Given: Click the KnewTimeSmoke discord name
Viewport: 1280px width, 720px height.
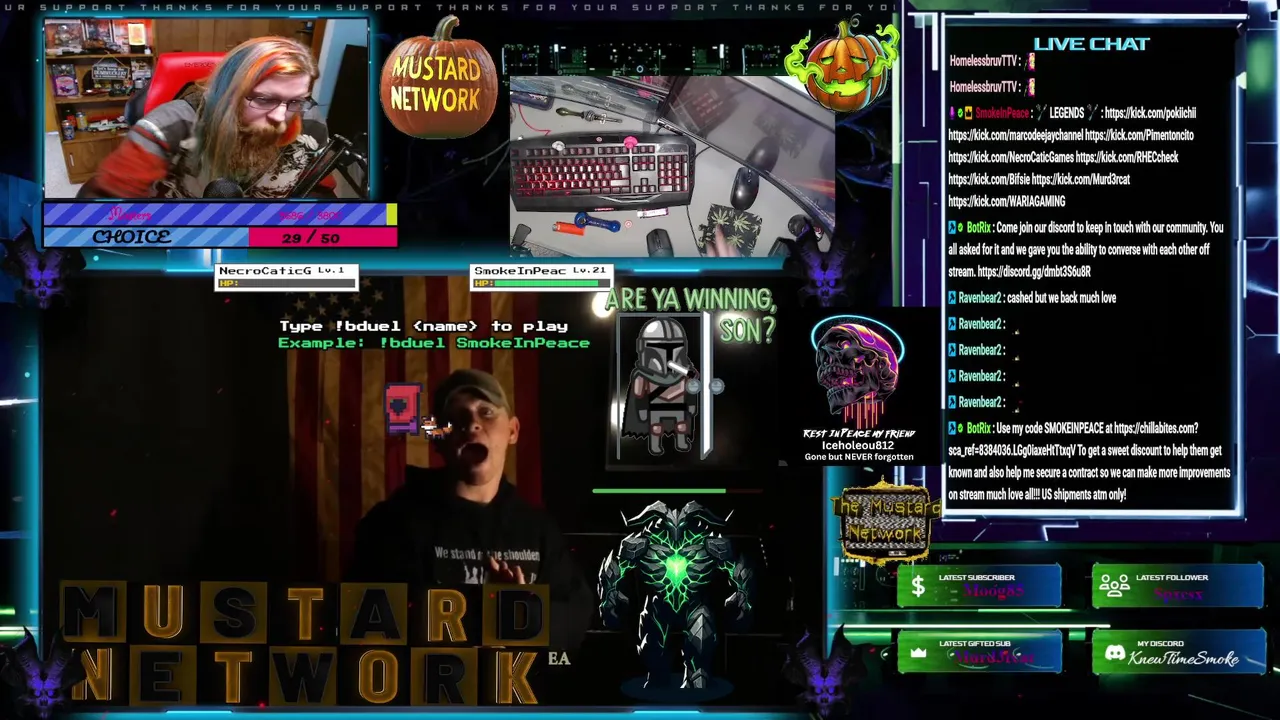Looking at the screenshot, I should [x=1184, y=658].
